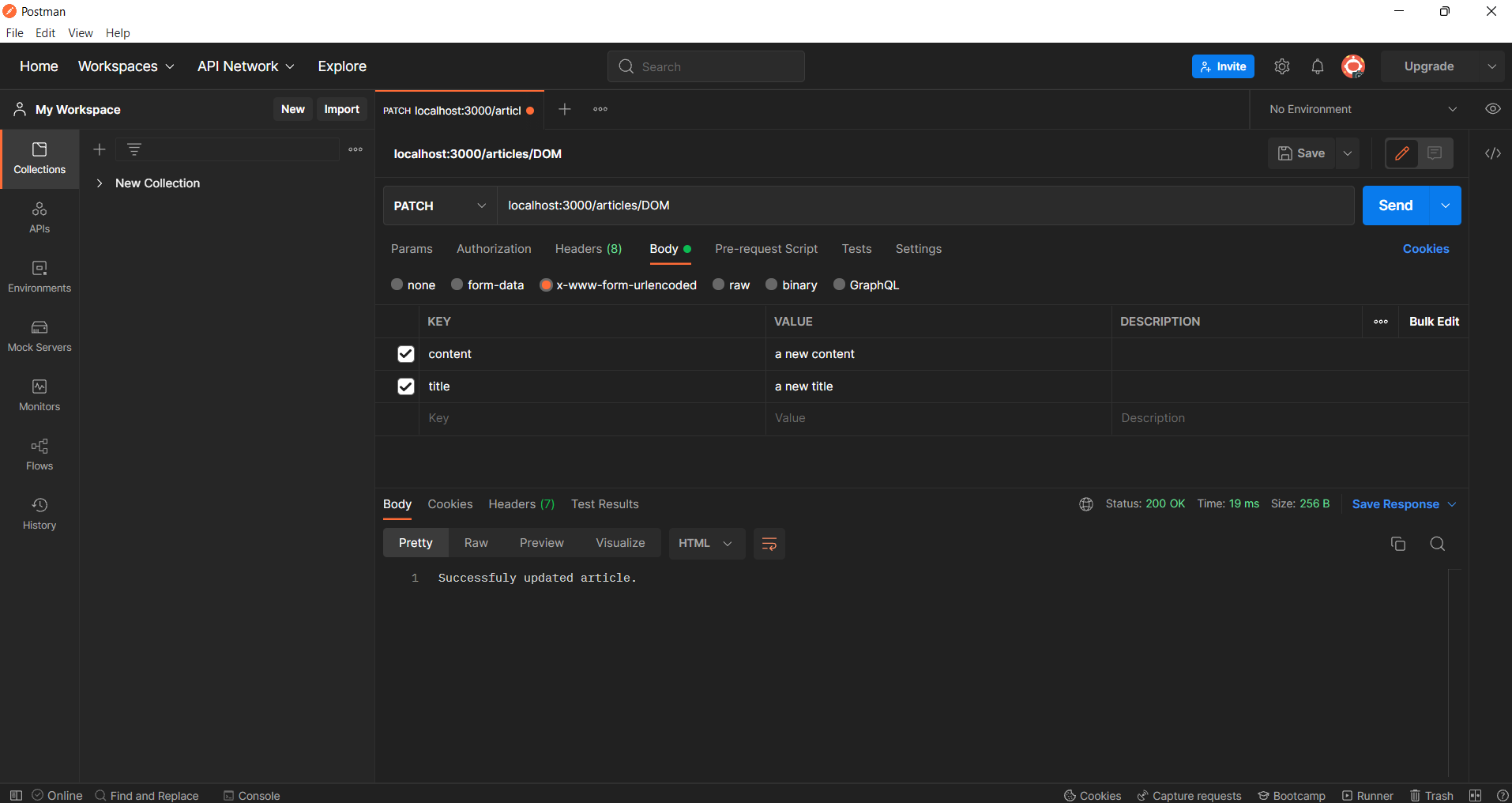Expand the New Collection tree item
Screen dimensions: 1512x803
point(100,183)
